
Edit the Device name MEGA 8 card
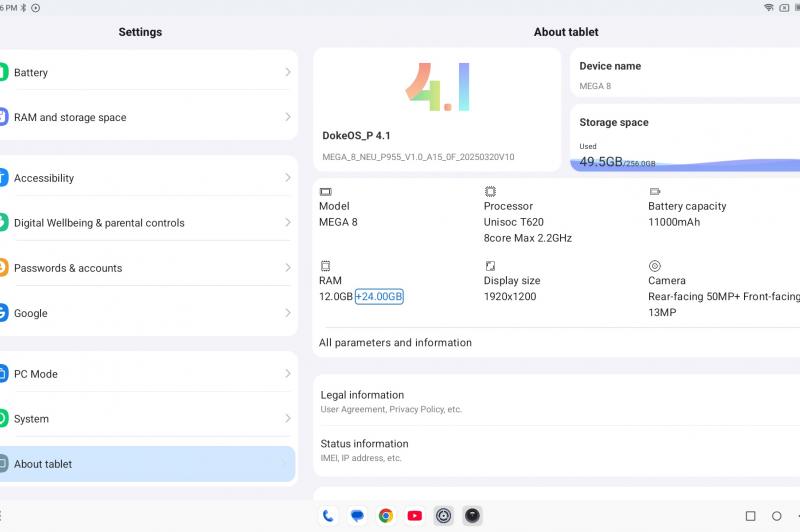tap(685, 73)
